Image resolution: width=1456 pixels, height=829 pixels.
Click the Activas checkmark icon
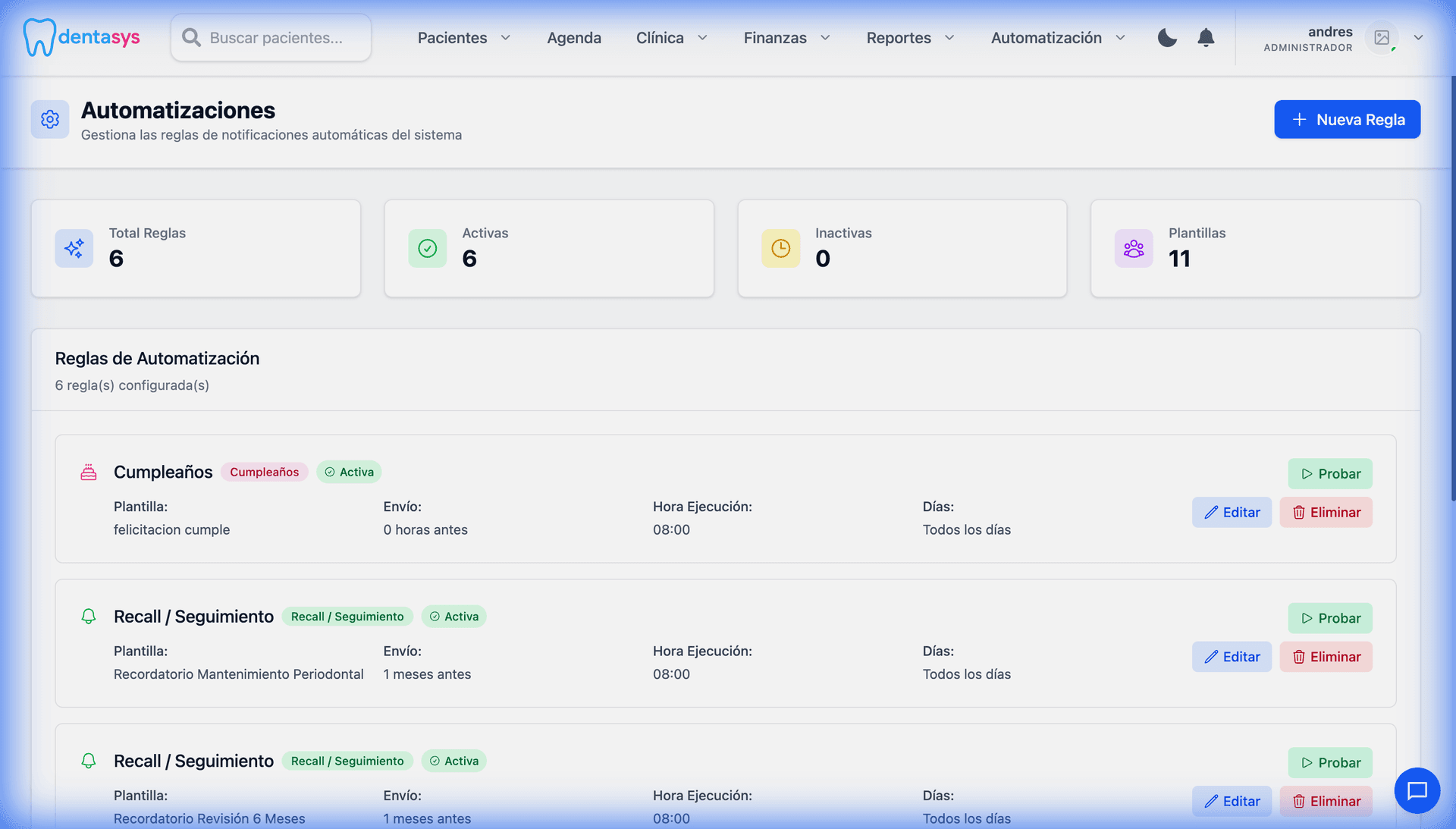428,248
